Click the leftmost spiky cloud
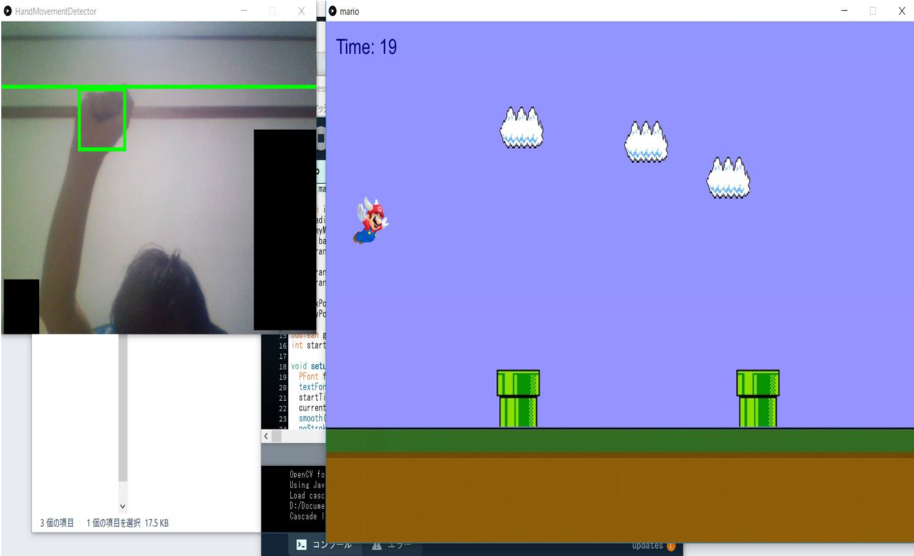The image size is (914, 556). [x=521, y=127]
